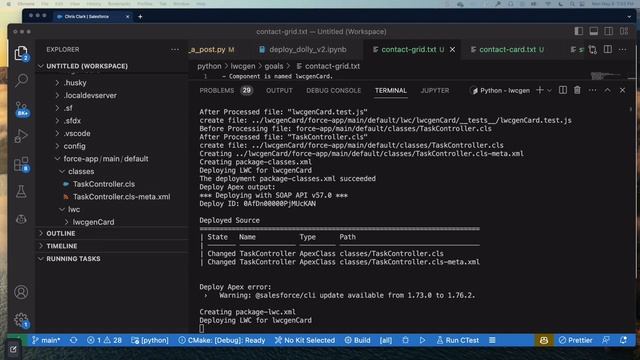Open the contact-card.txt tab
The width and height of the screenshot is (640, 360).
[507, 49]
